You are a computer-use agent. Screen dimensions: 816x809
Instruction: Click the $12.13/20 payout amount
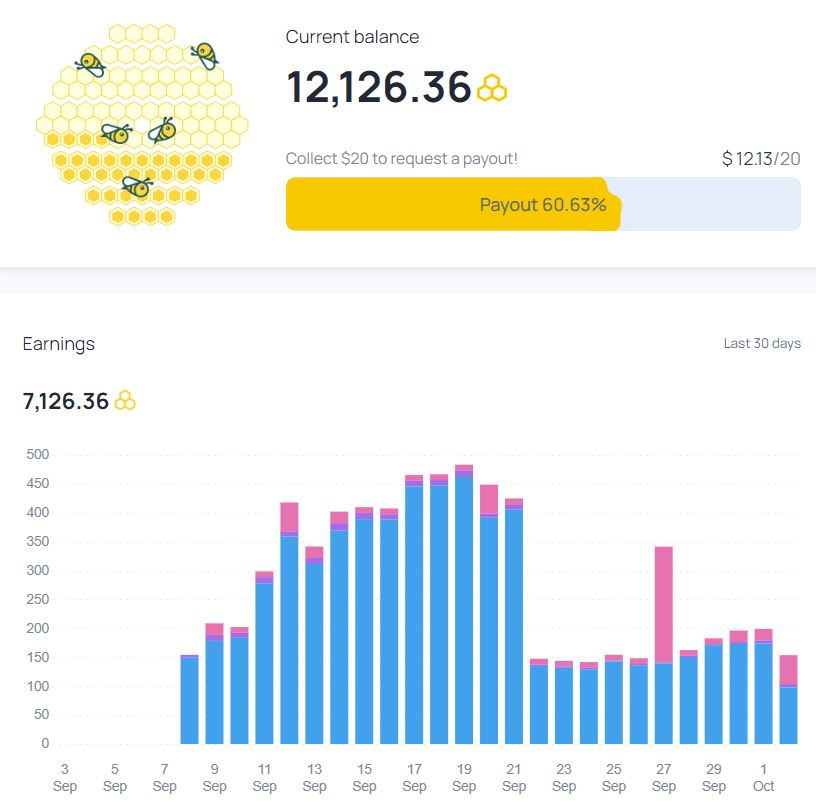[761, 159]
